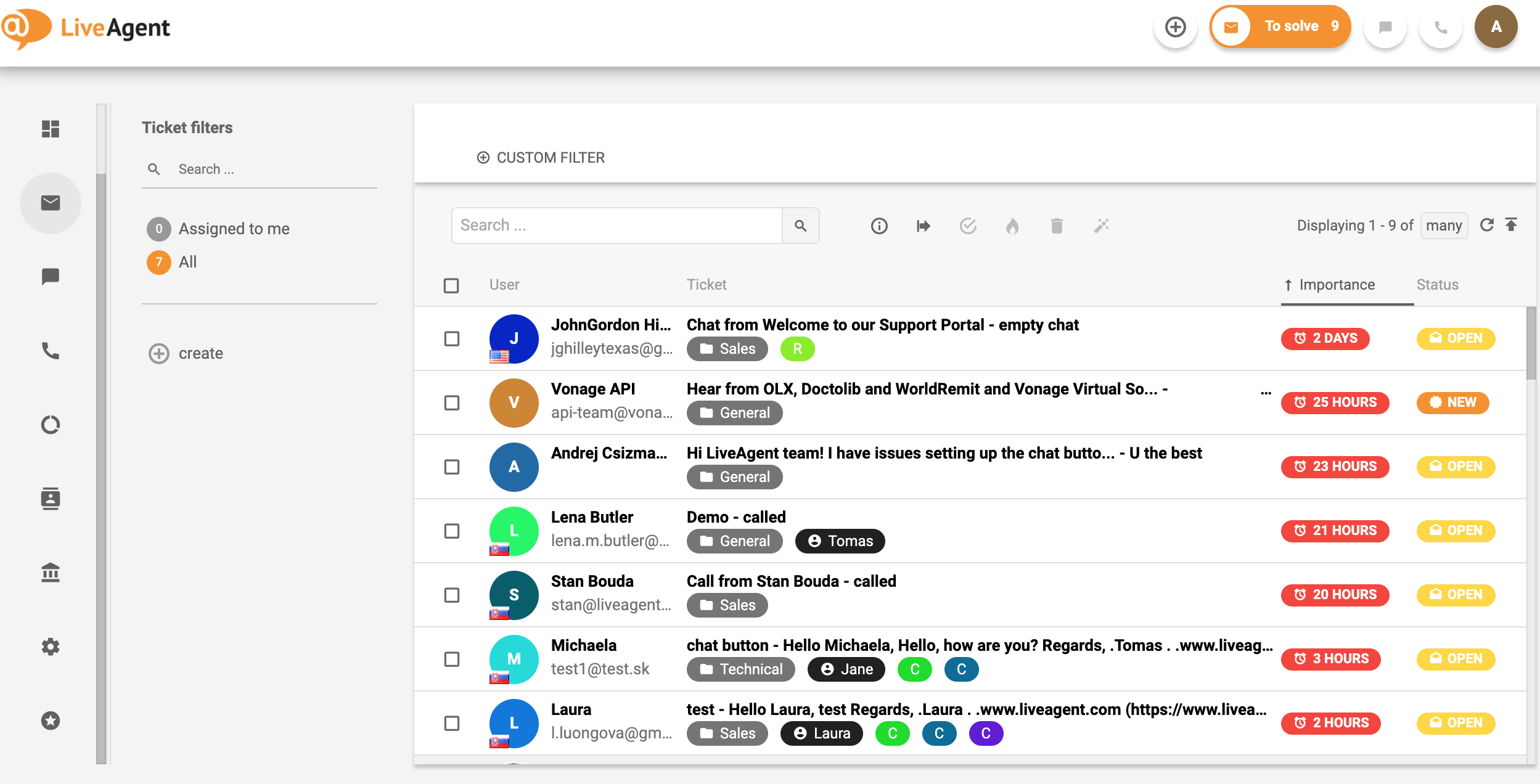The image size is (1540, 784).
Task: Sort by the Ticket column header
Action: [x=707, y=285]
